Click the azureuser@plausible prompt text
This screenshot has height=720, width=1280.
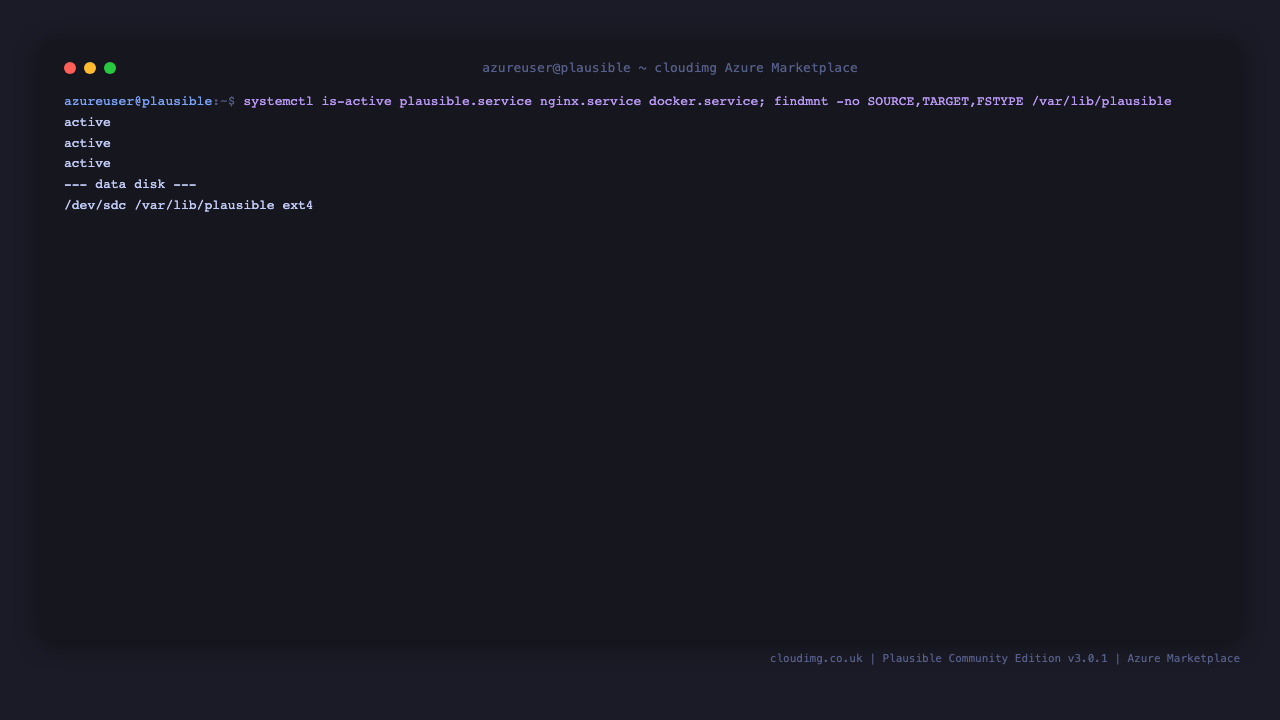[x=138, y=101]
